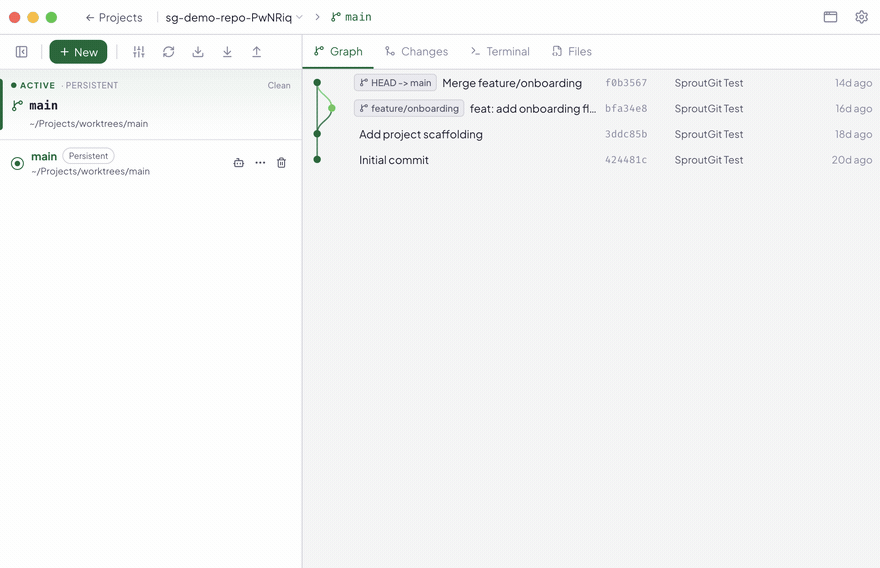Click the Persistent badge on main worktree
The image size is (880, 568).
coord(88,156)
